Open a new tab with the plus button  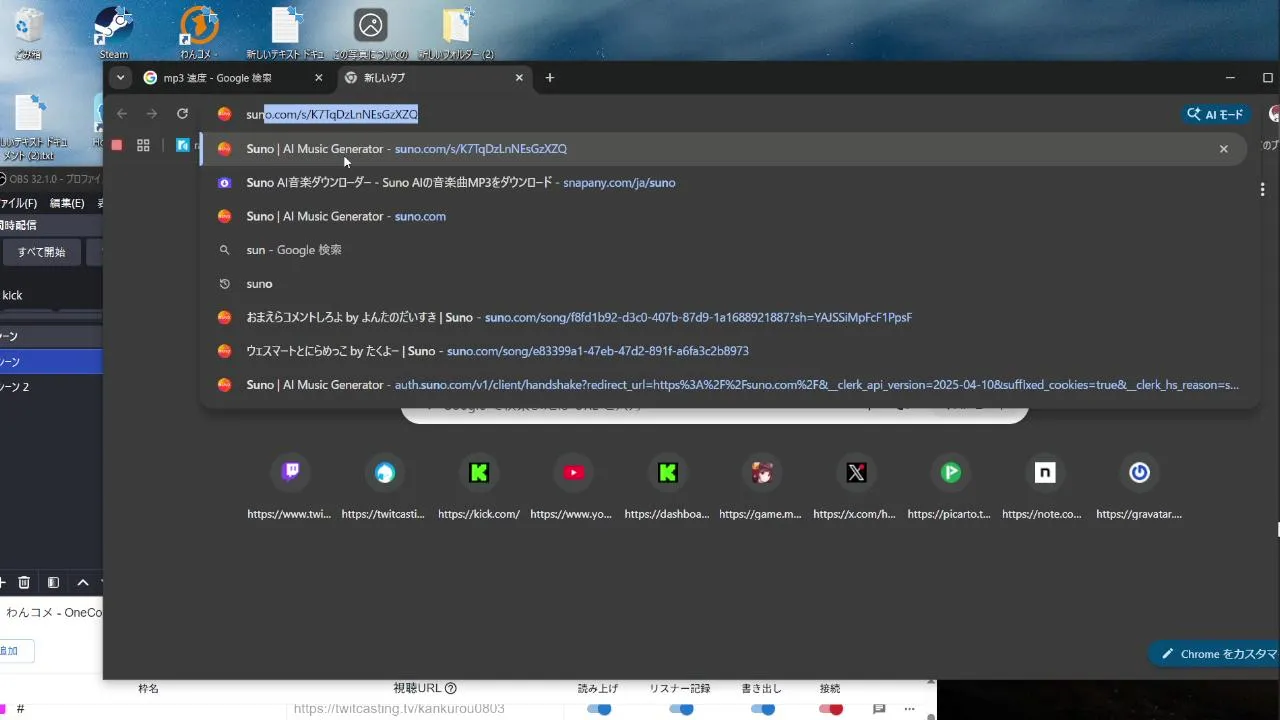coord(549,78)
